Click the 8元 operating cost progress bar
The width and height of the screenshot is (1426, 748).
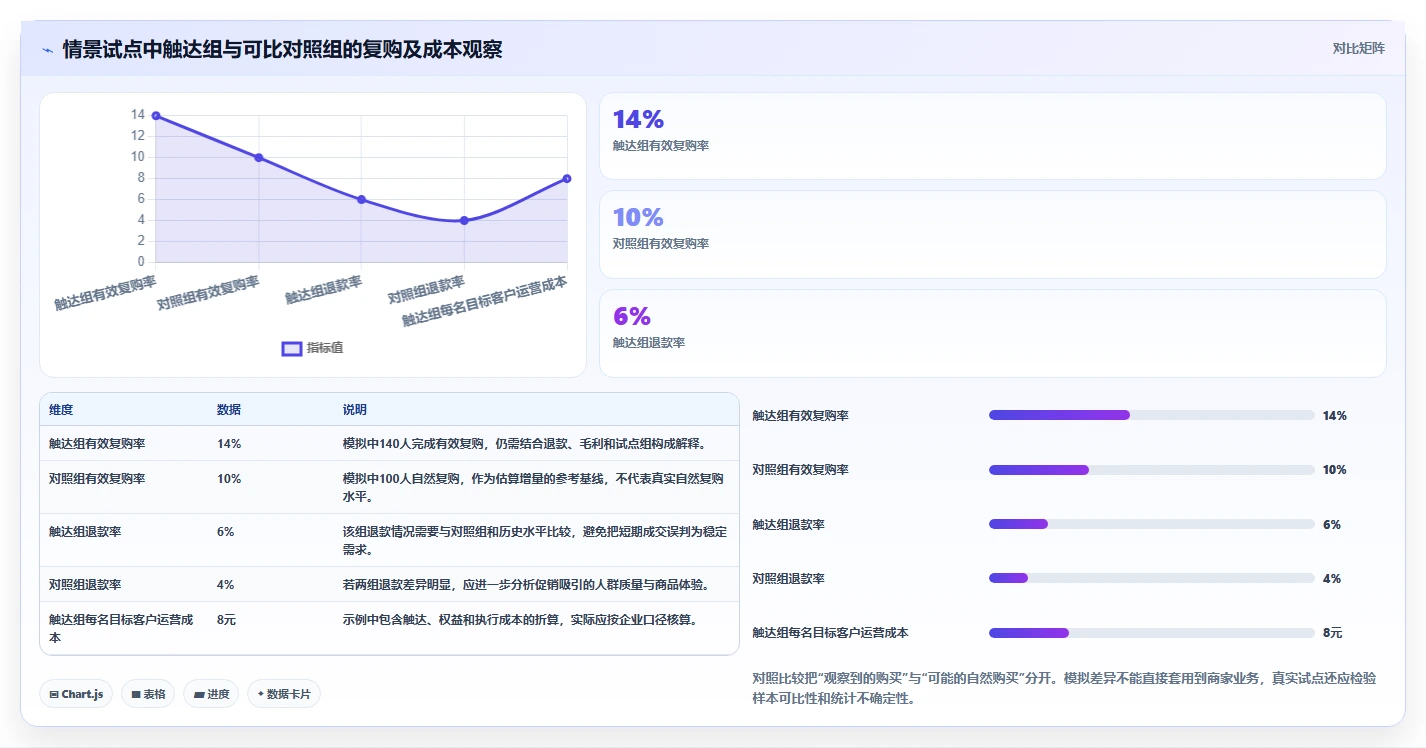[1151, 633]
